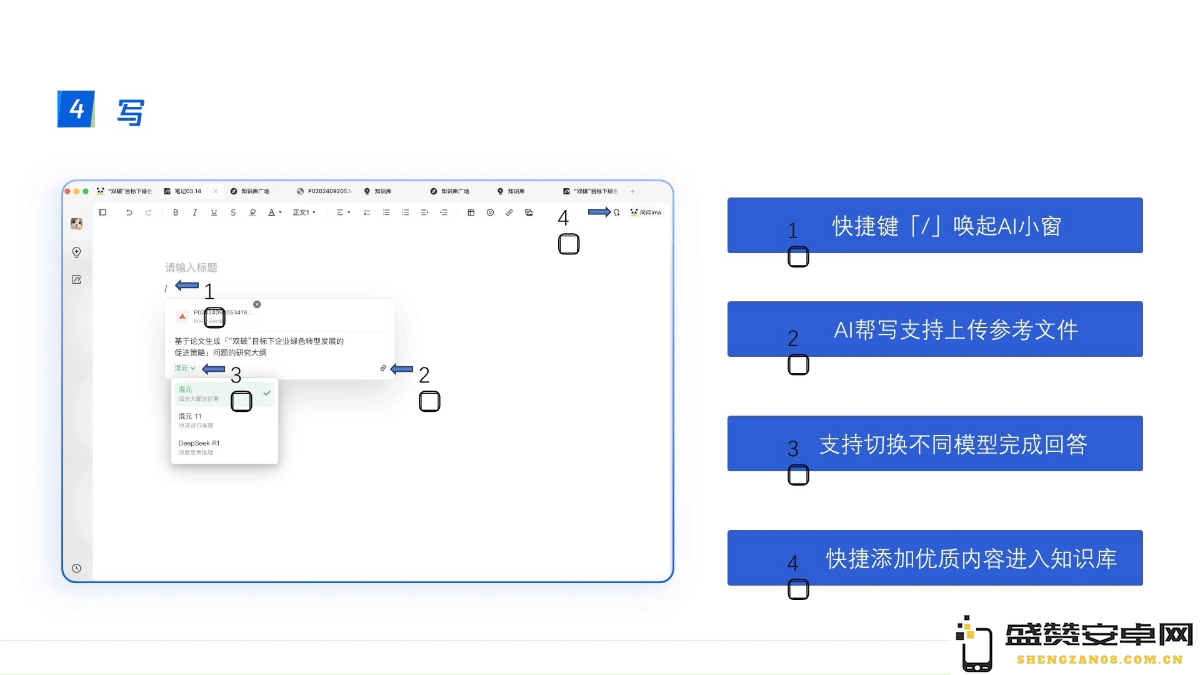Open the lightbulb icon in left sidebar

76,252
